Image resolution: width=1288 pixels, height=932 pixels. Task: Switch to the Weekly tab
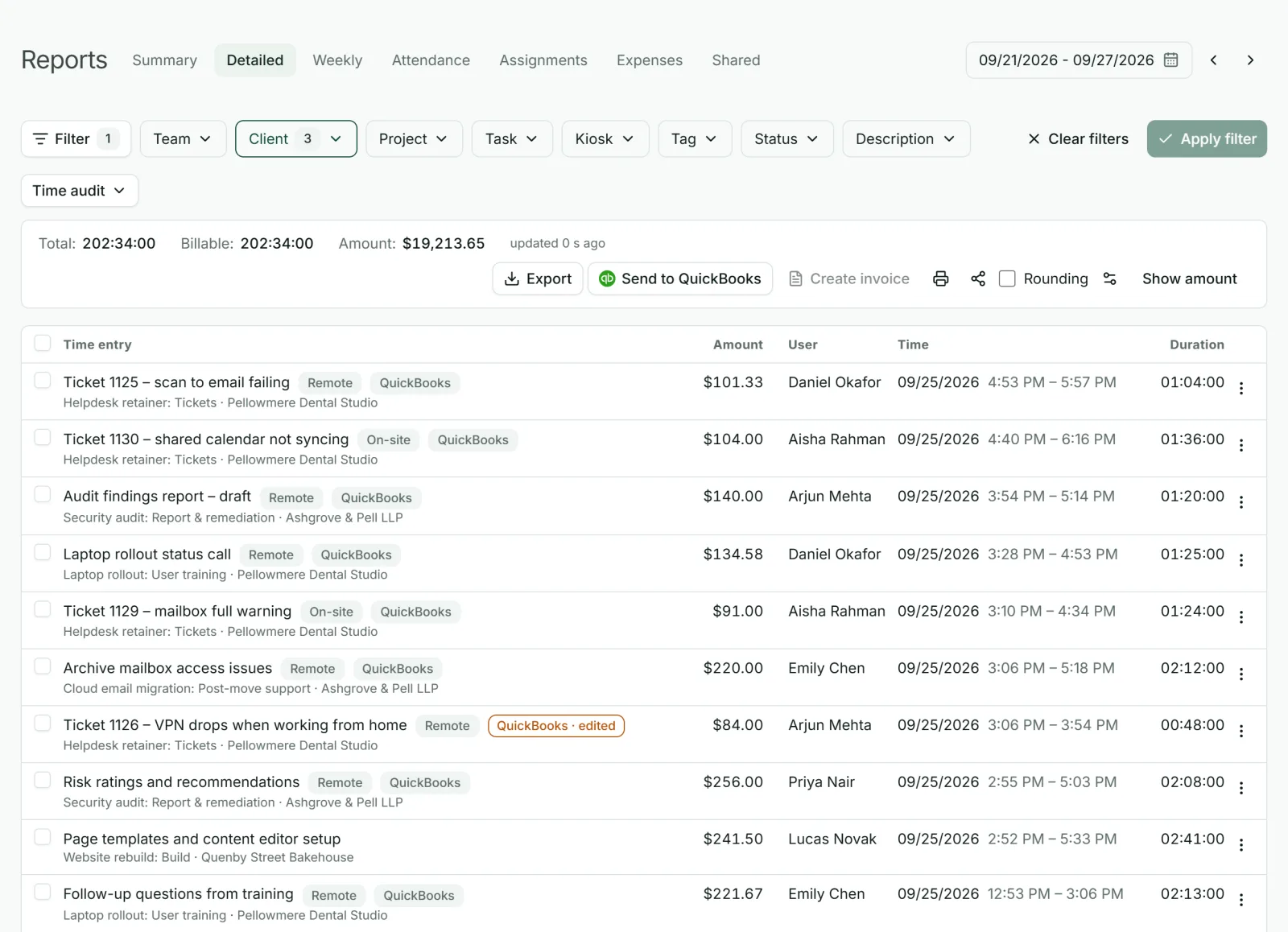[337, 60]
